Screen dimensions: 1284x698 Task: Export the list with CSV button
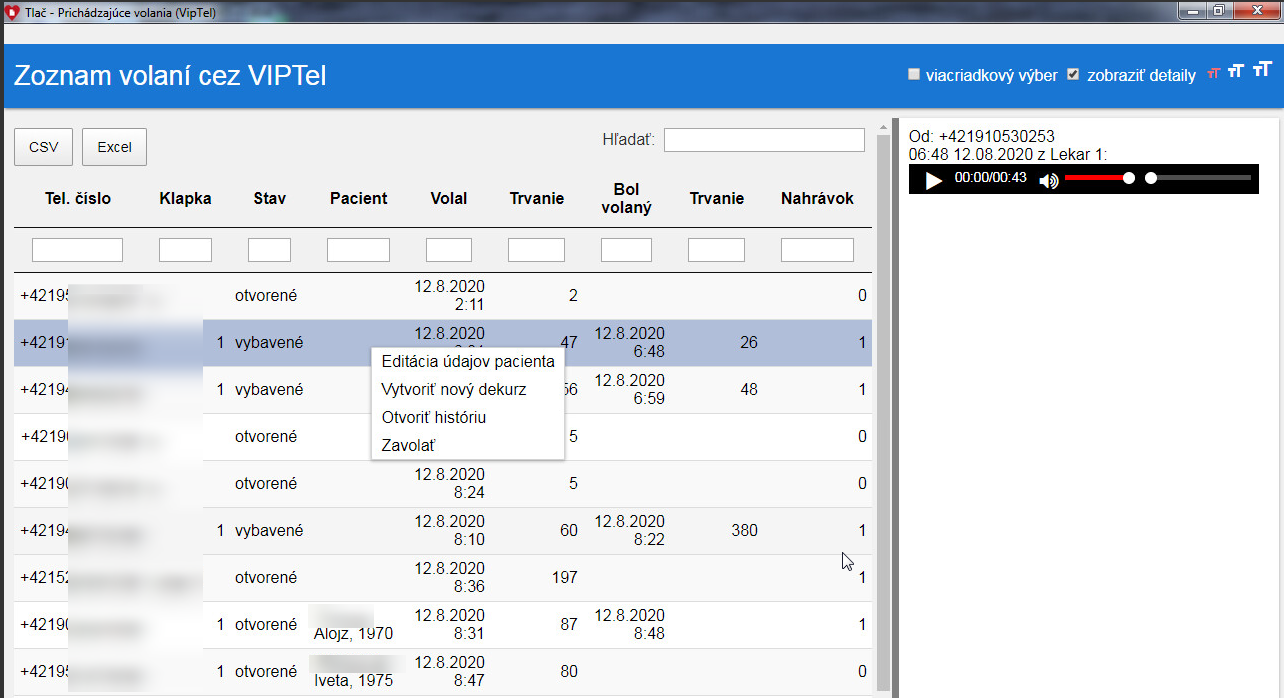(43, 147)
